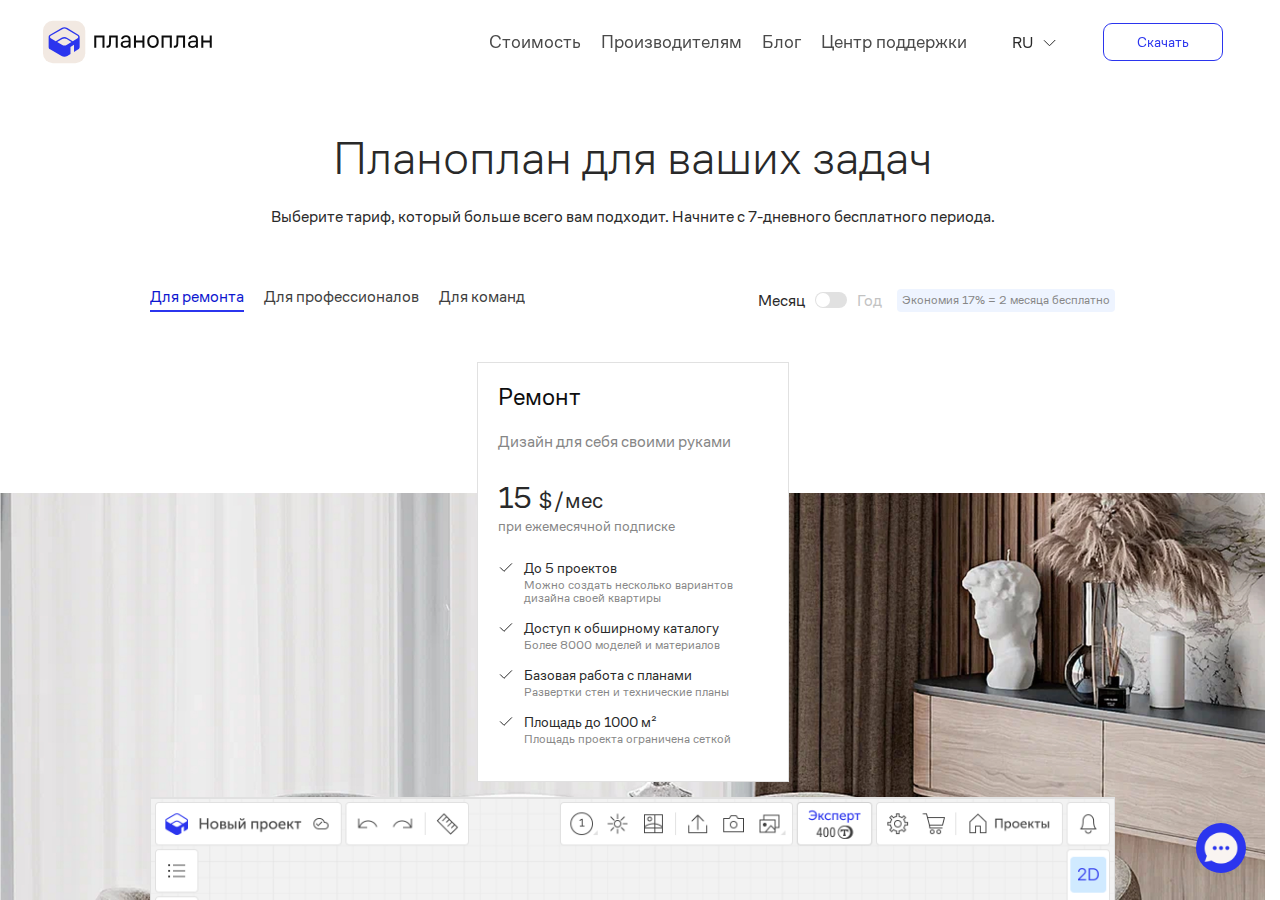The width and height of the screenshot is (1280, 900).
Task: Open the Производителям menu item
Action: point(671,42)
